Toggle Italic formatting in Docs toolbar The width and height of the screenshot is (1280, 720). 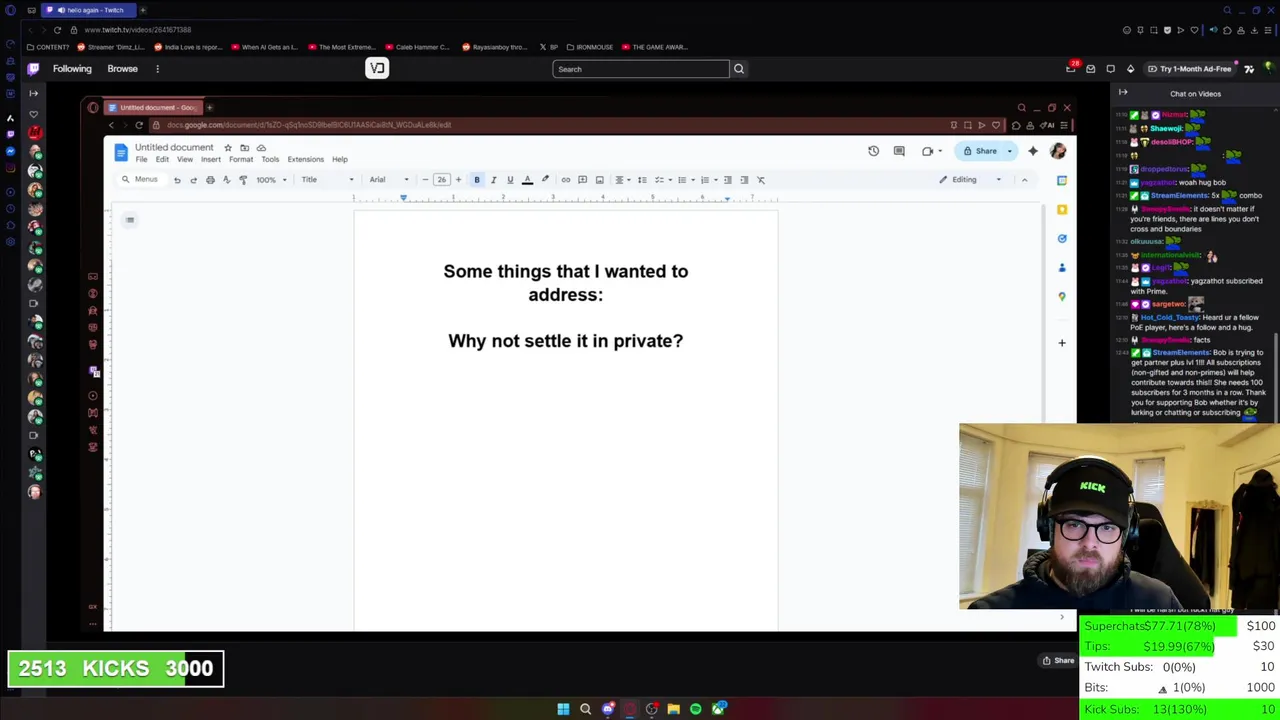point(493,180)
